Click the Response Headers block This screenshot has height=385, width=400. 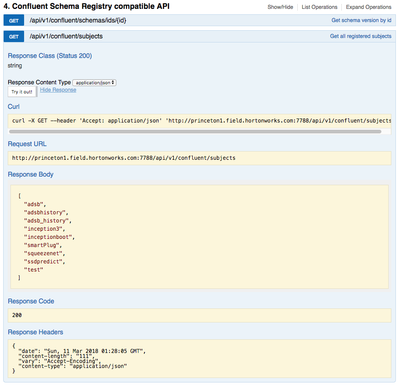click(x=199, y=359)
